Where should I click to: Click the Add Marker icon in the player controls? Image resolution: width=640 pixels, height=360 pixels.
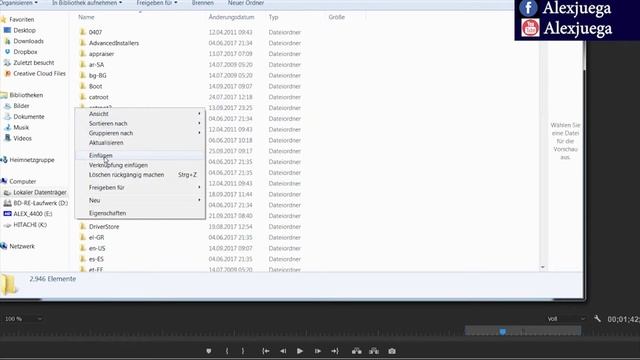209,351
